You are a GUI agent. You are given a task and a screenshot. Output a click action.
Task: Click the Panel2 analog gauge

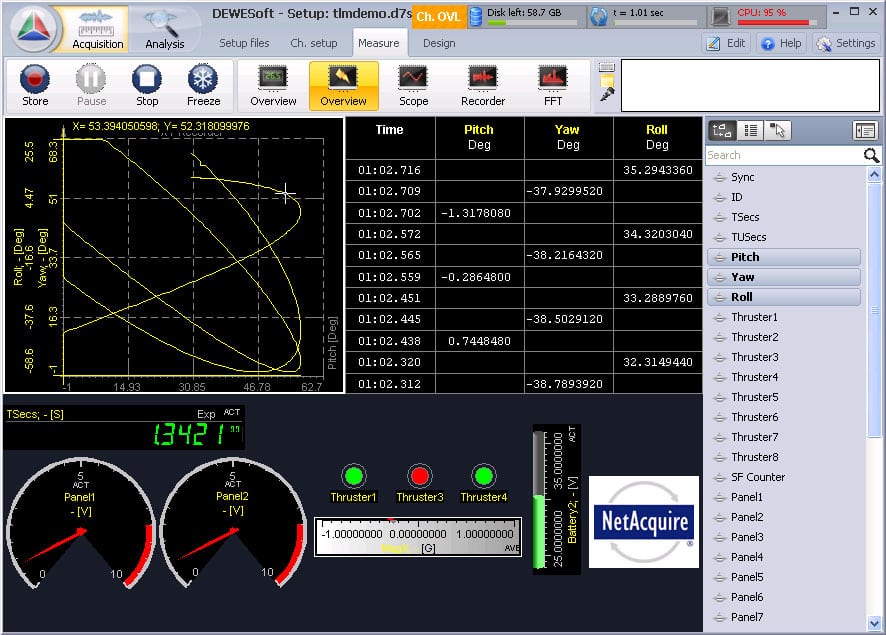tap(233, 523)
